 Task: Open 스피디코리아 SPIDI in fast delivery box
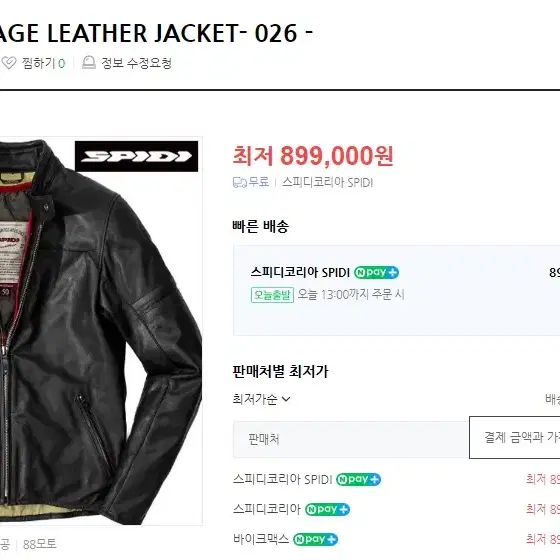point(300,272)
